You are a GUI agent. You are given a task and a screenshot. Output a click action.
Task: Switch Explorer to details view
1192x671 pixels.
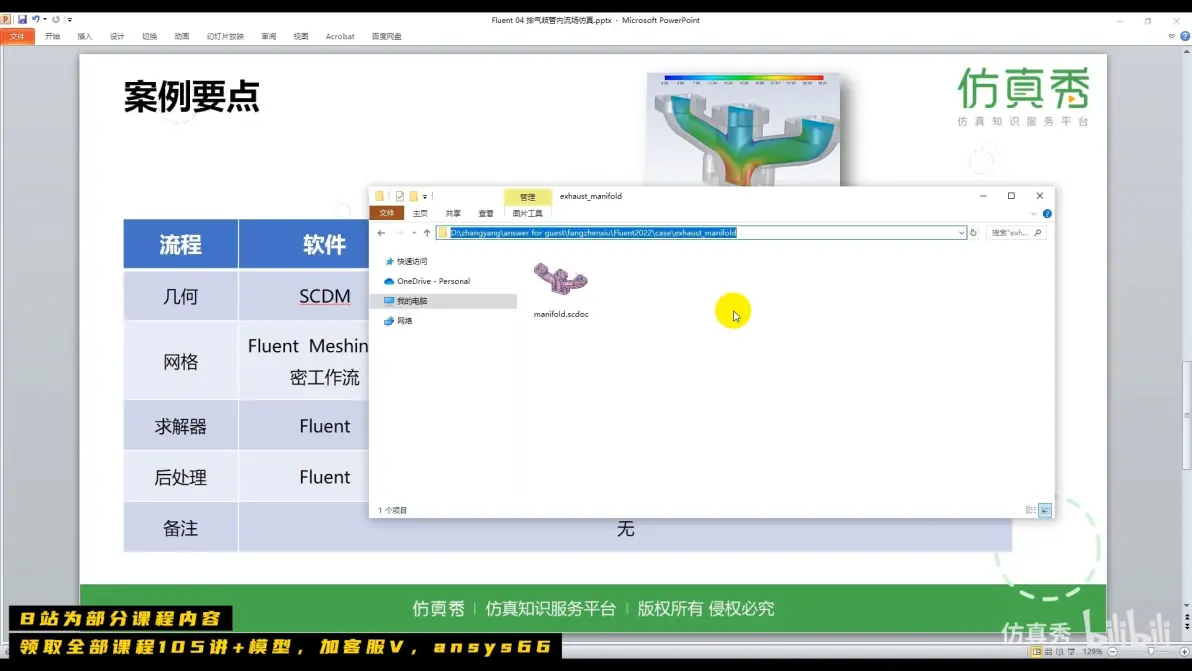[1031, 510]
